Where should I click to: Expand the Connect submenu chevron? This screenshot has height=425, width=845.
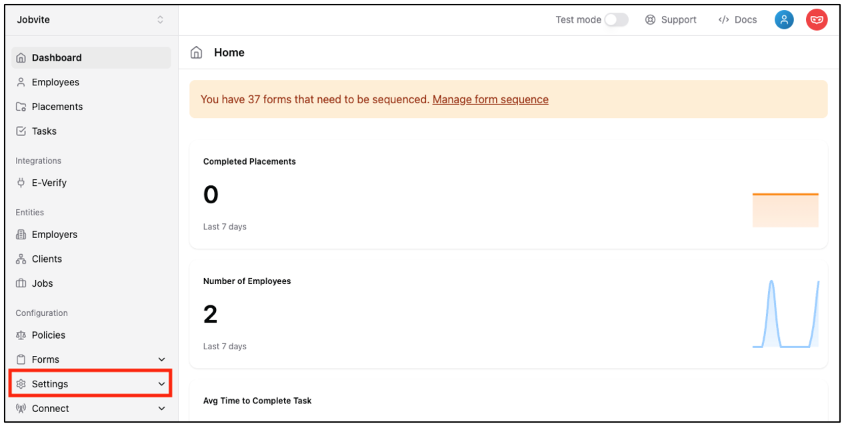(162, 408)
